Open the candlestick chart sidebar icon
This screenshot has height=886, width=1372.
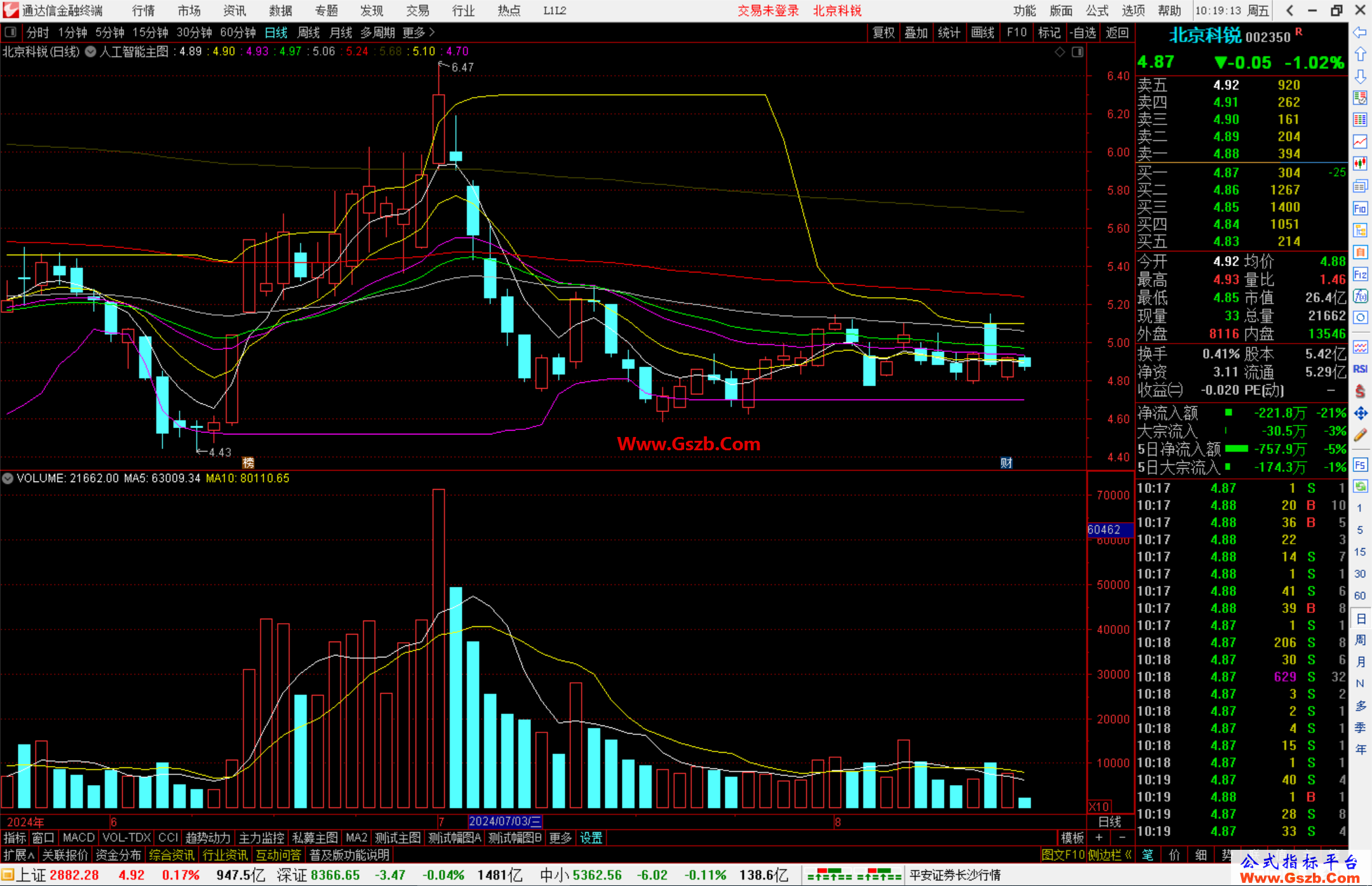(1360, 163)
